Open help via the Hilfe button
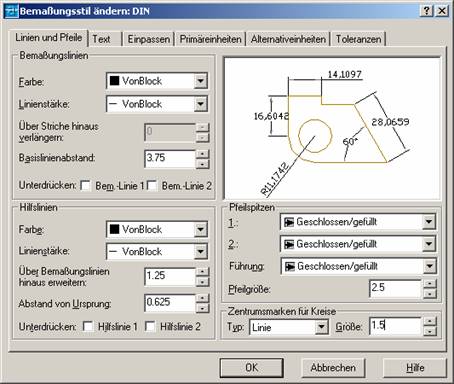Viewport: 454px width, 384px height. 415,368
